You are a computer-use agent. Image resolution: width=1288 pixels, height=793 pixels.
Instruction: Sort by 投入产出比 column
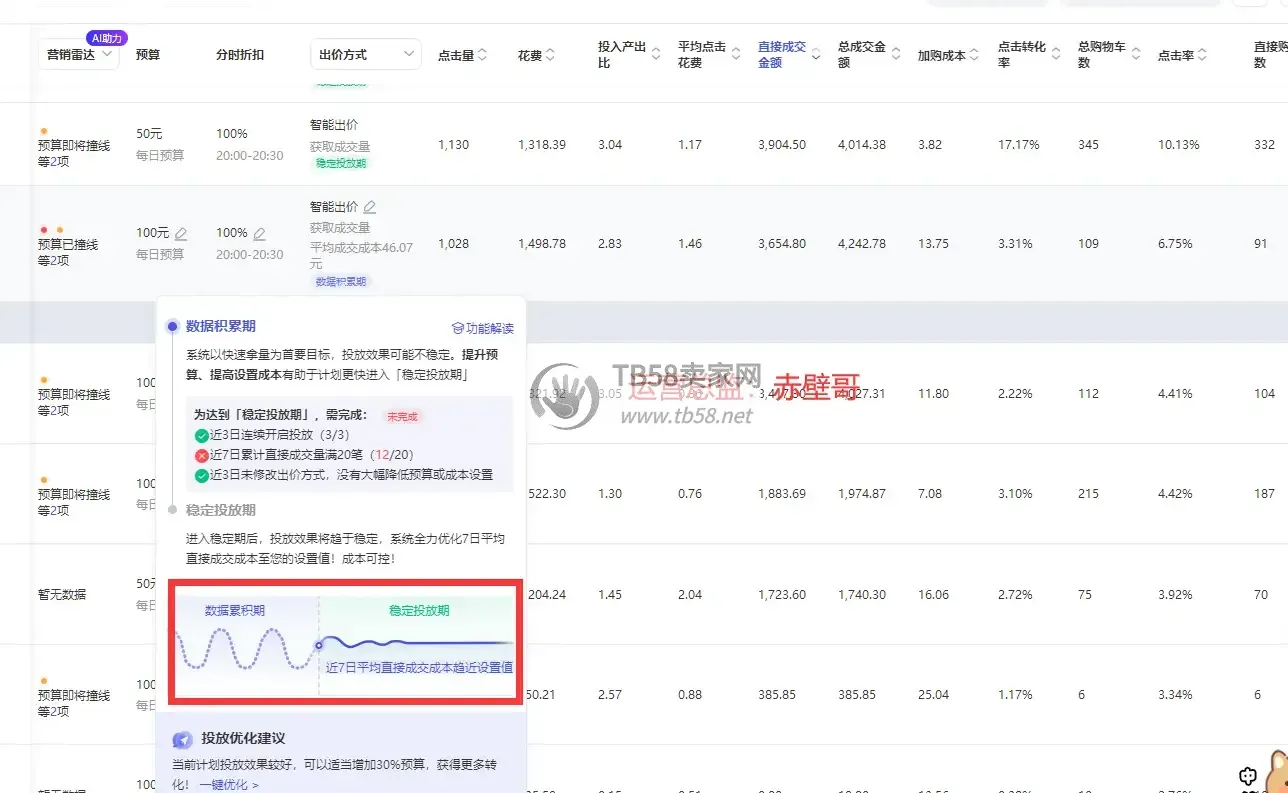click(x=656, y=55)
